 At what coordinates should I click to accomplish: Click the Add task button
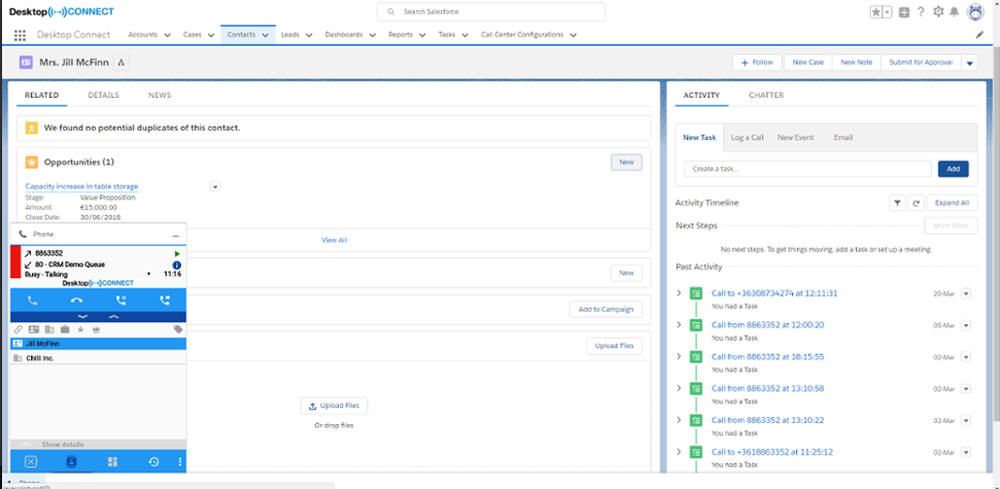pyautogui.click(x=953, y=169)
